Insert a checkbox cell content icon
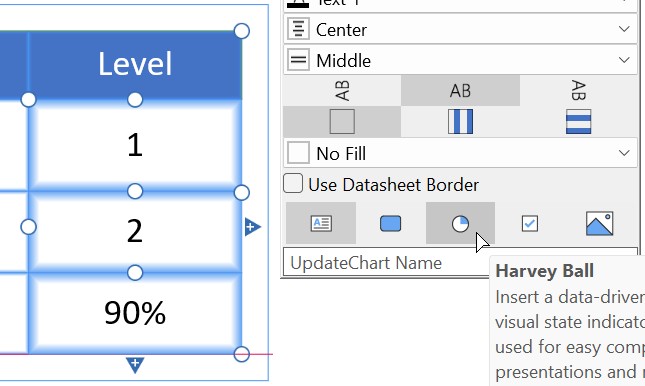The width and height of the screenshot is (645, 386). 529,223
